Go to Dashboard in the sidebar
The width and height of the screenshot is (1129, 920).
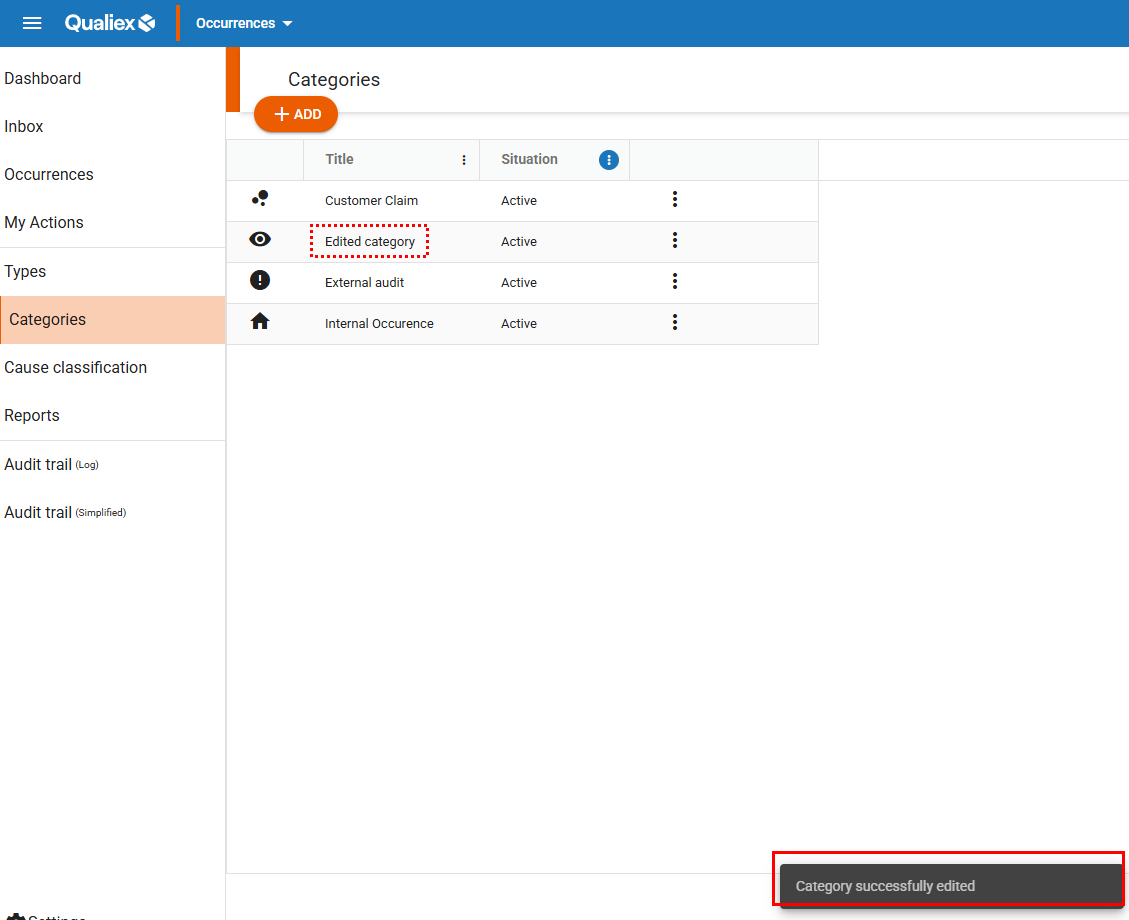(43, 79)
